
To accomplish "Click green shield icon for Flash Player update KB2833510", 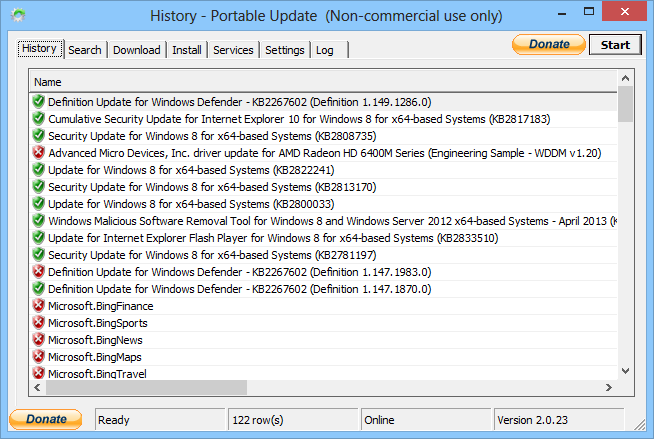I will [x=38, y=238].
